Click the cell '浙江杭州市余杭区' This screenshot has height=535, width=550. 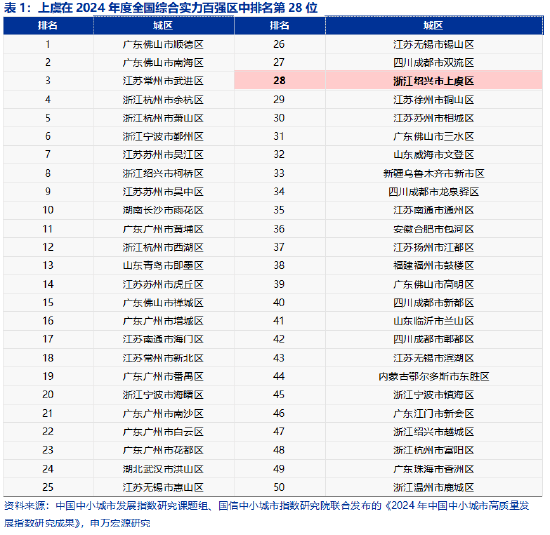(x=163, y=100)
